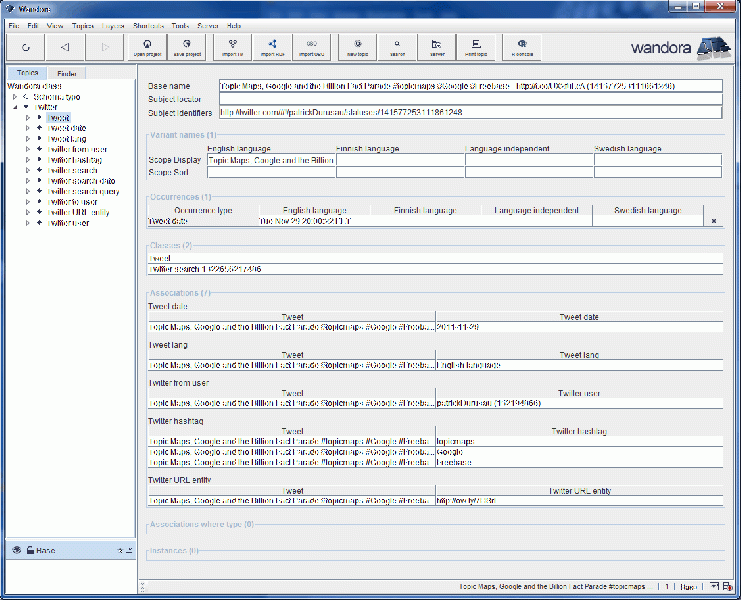Click the English language Tweet lang value
Screen dimensions: 741x600
point(468,365)
